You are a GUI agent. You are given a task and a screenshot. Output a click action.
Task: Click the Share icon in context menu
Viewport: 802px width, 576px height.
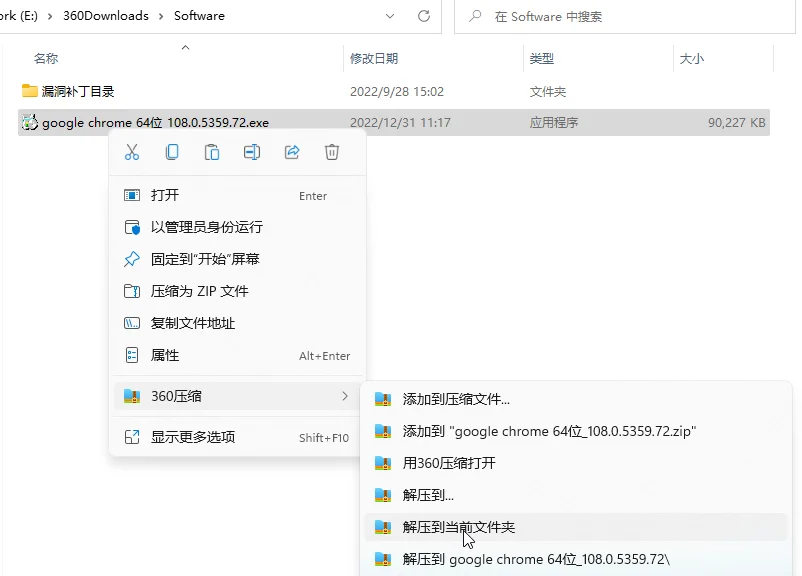[292, 152]
